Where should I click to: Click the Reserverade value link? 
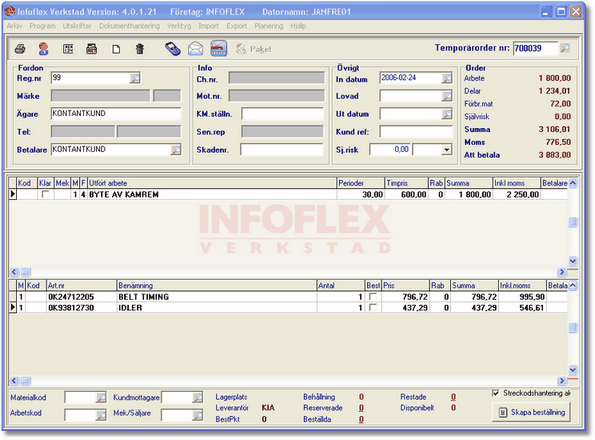(361, 408)
